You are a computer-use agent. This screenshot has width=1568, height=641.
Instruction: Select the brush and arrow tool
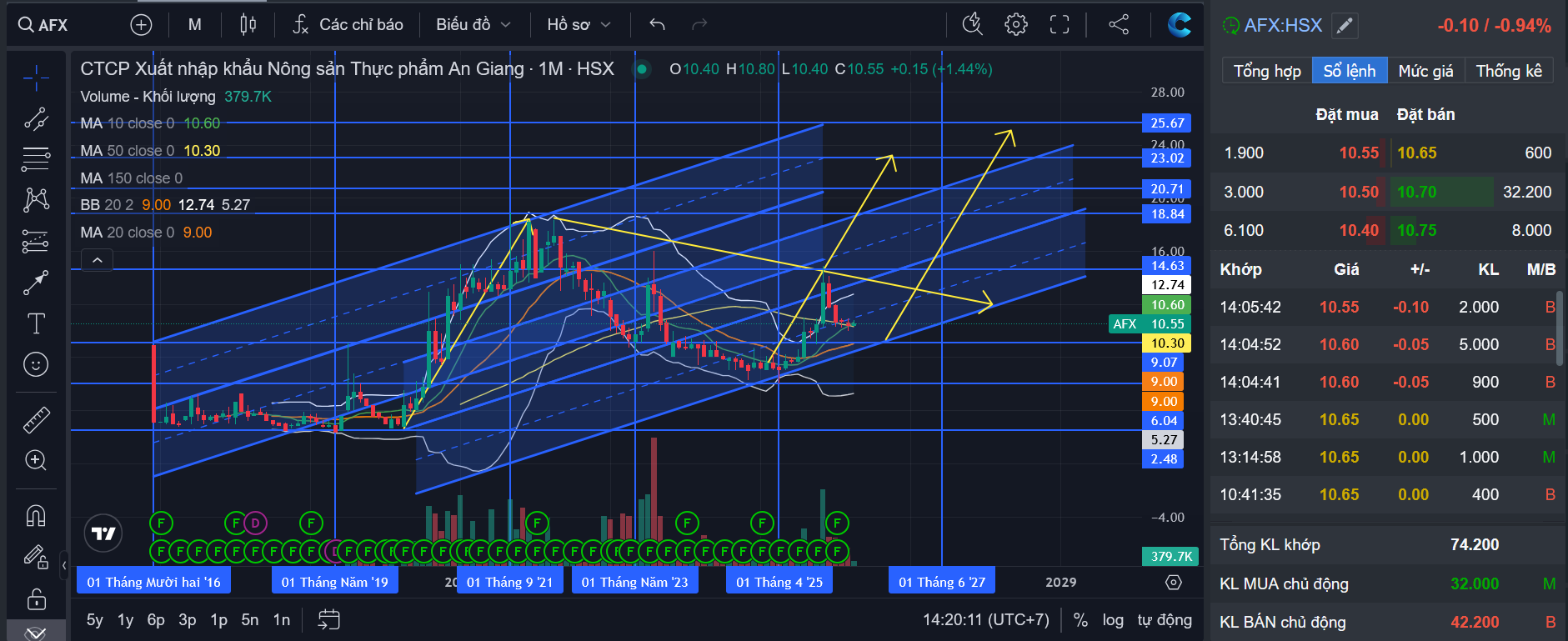(36, 283)
